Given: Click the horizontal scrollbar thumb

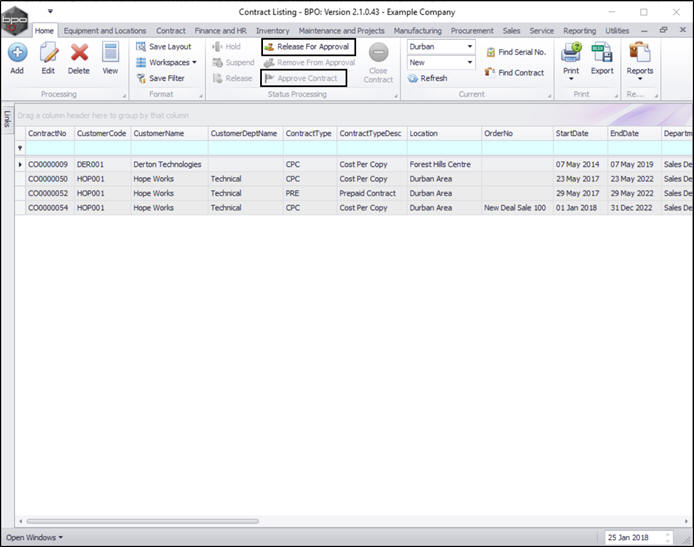Looking at the screenshot, I should point(143,521).
